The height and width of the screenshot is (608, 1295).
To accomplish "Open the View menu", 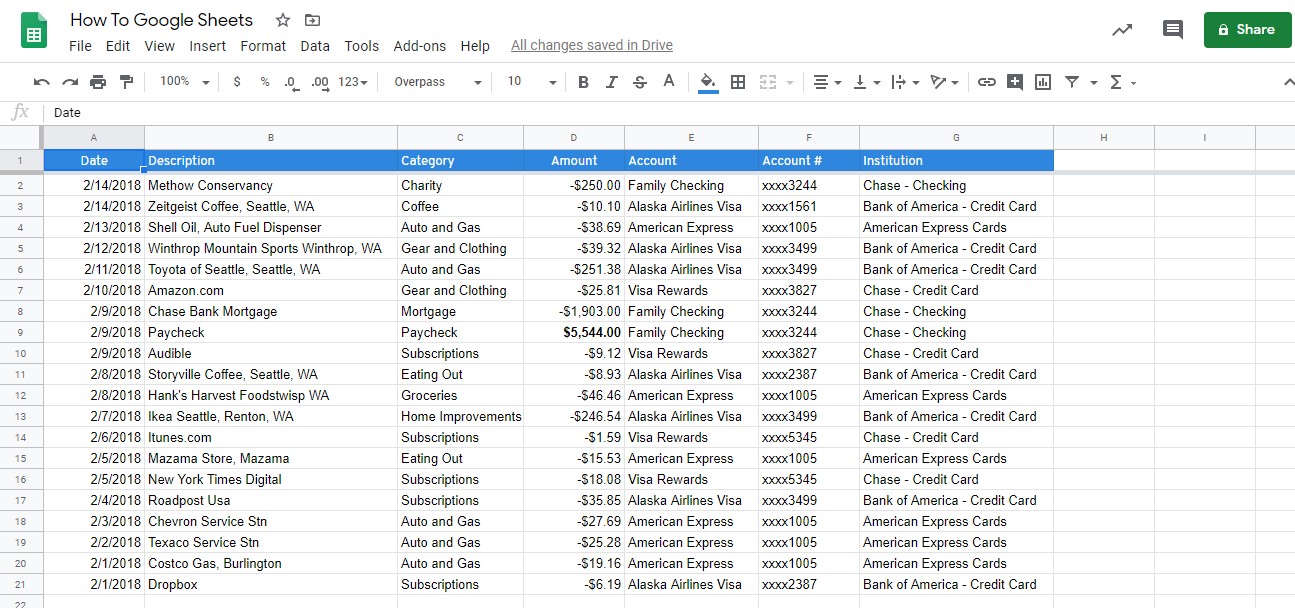I will click(x=159, y=46).
